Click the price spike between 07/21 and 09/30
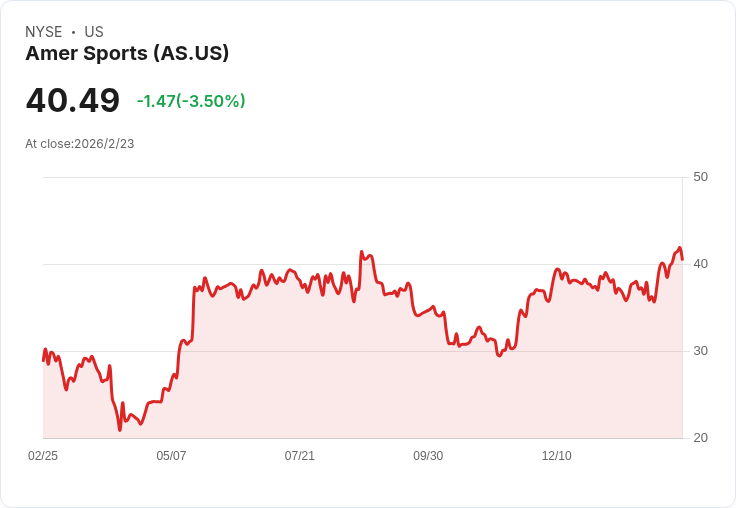Viewport: 736px width, 508px height. (362, 253)
